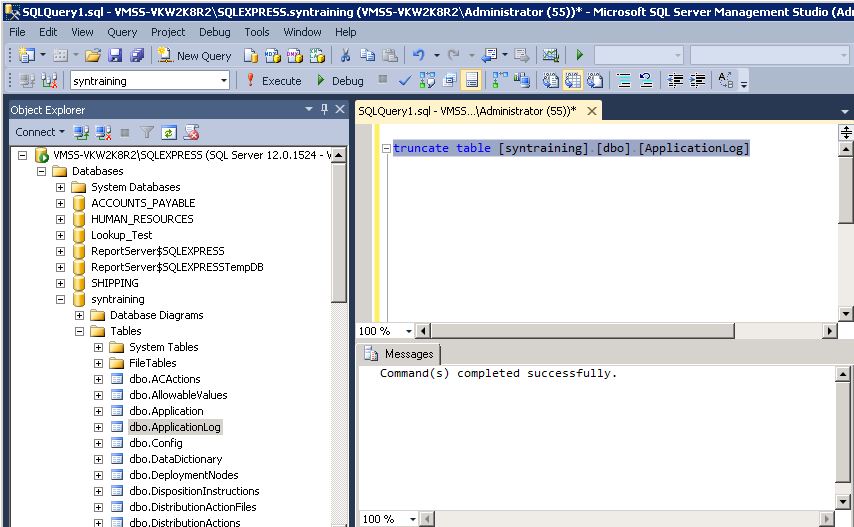
Task: Open the File menu
Action: (17, 32)
